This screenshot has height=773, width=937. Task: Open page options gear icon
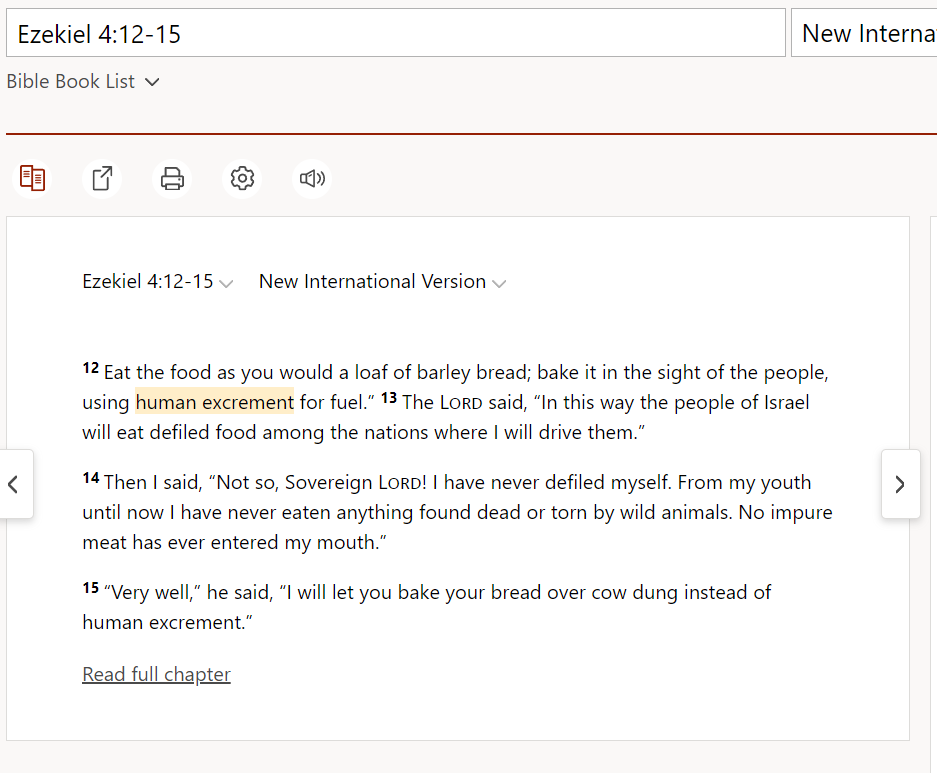coord(242,179)
